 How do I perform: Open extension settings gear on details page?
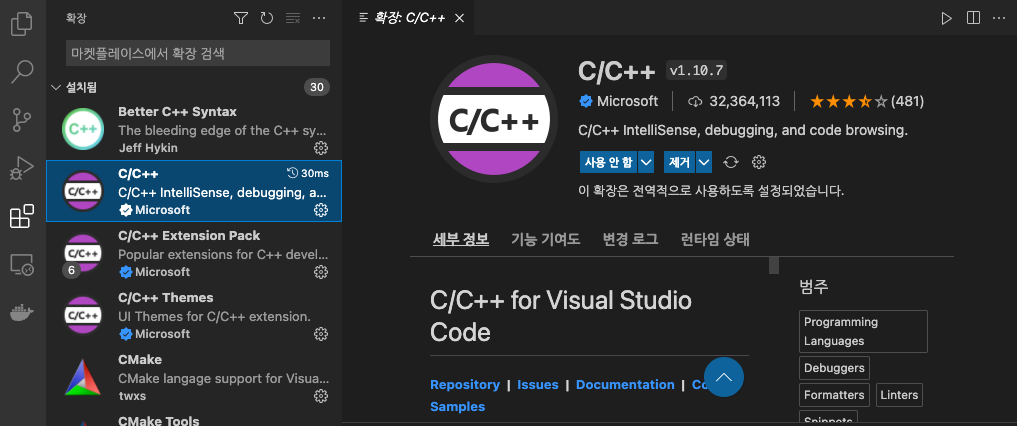coord(759,162)
